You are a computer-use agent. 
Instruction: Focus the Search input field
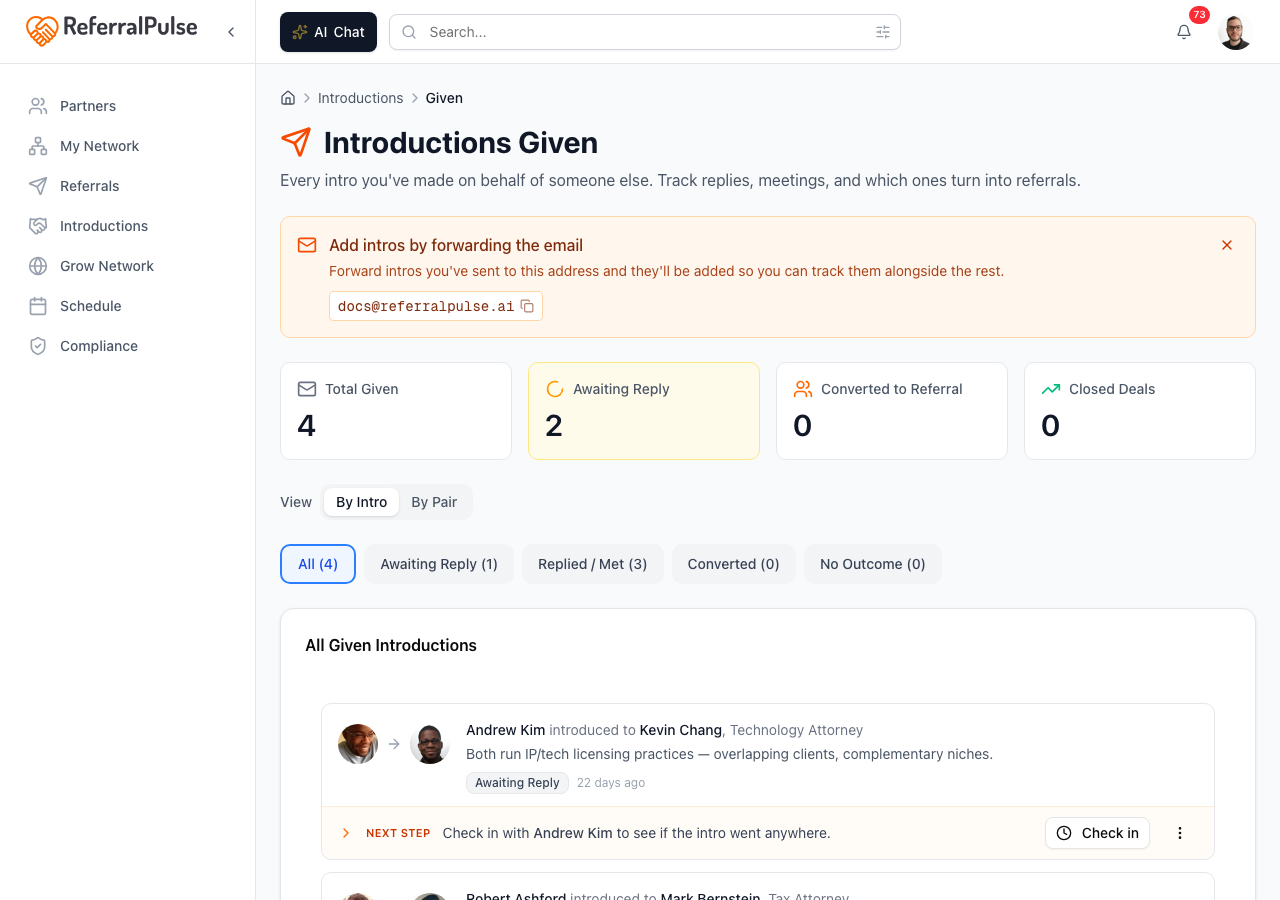[645, 32]
